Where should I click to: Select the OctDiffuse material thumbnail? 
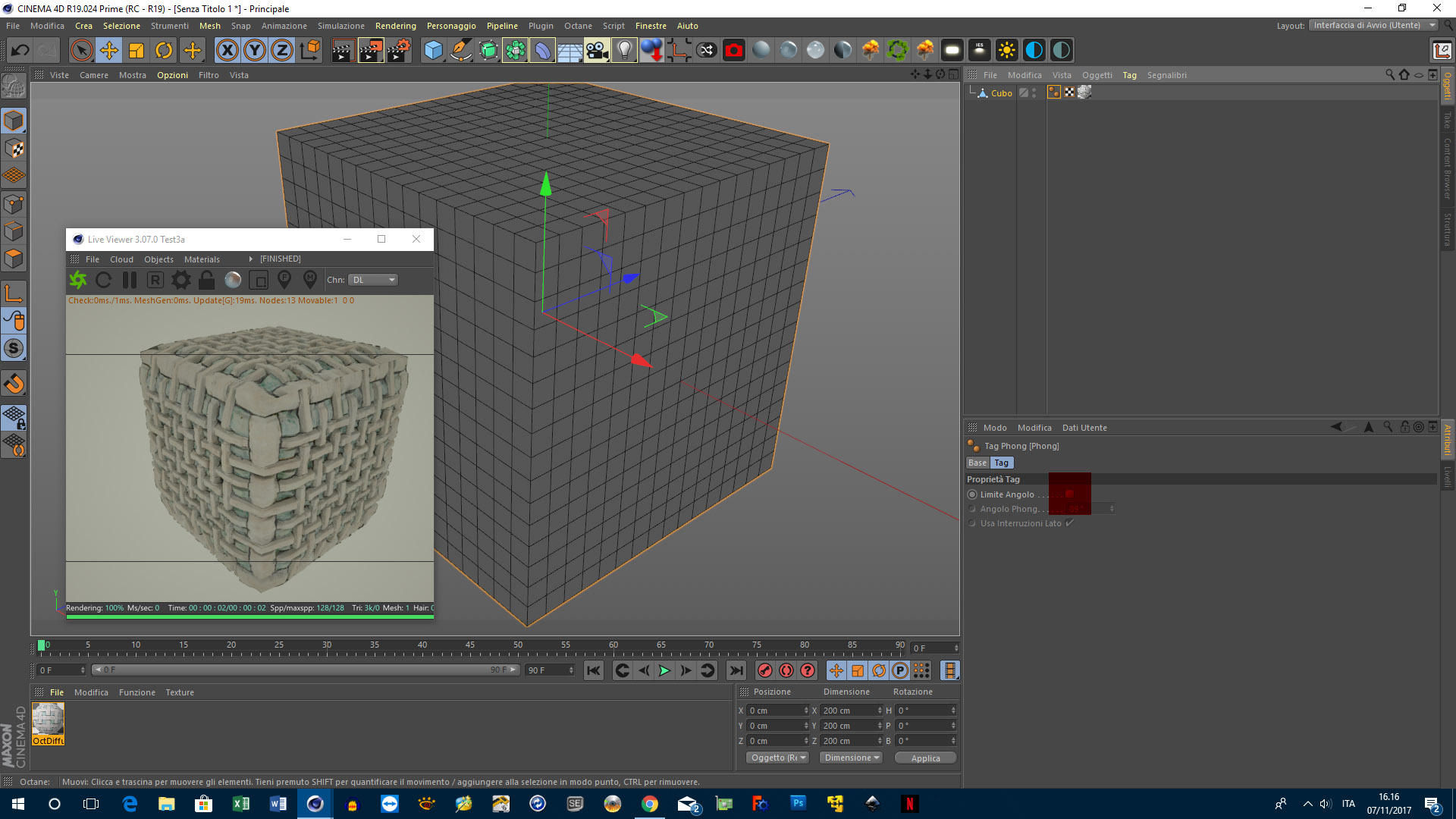click(x=49, y=719)
